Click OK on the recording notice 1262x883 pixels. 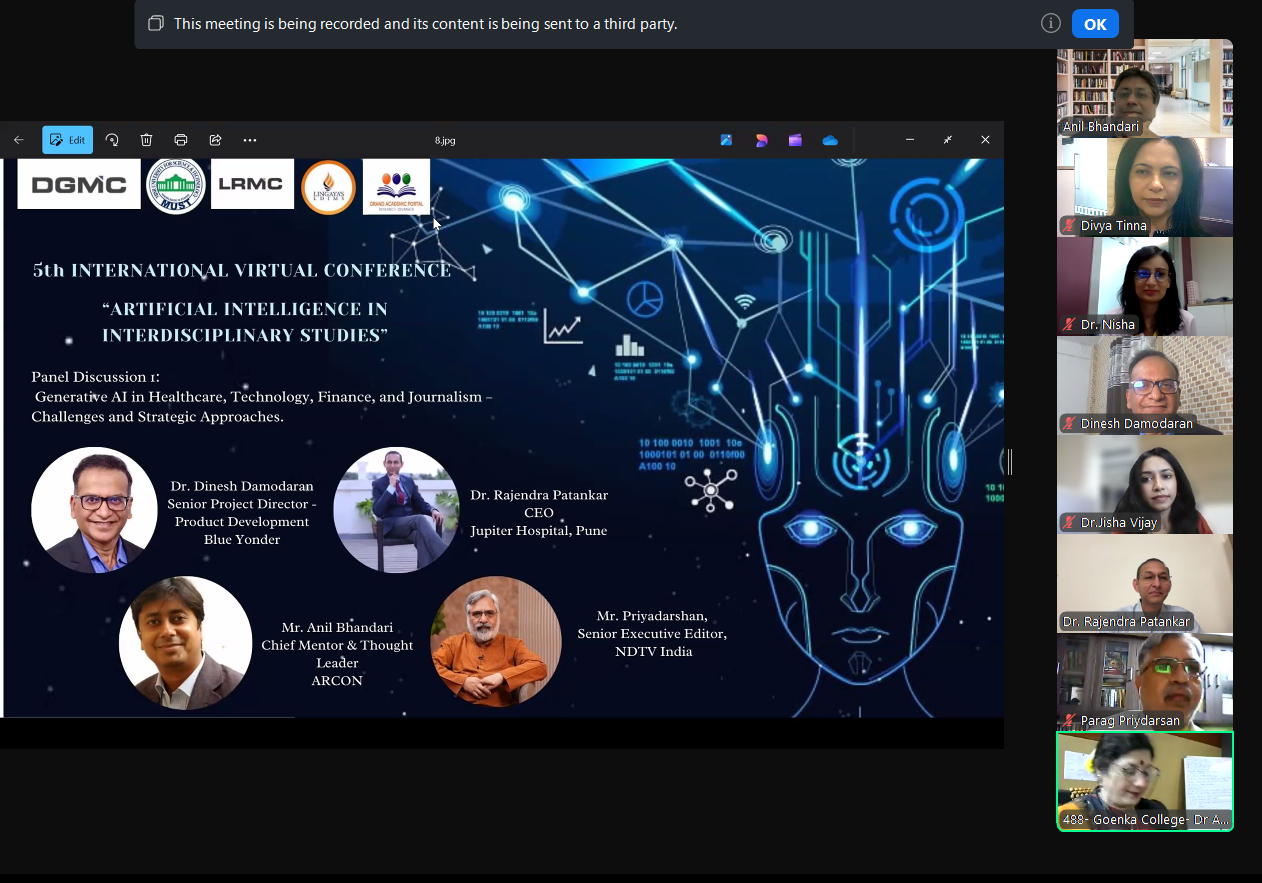pos(1095,24)
